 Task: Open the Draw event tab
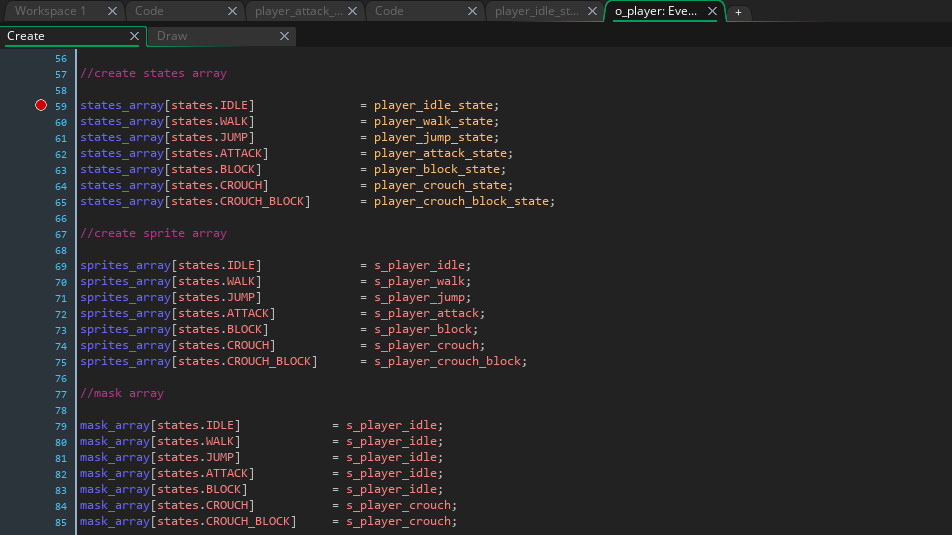(x=172, y=36)
